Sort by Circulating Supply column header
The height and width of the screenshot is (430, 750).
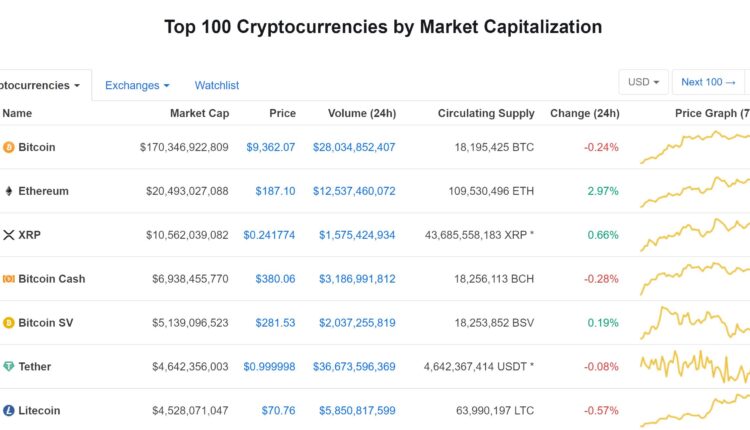[486, 113]
